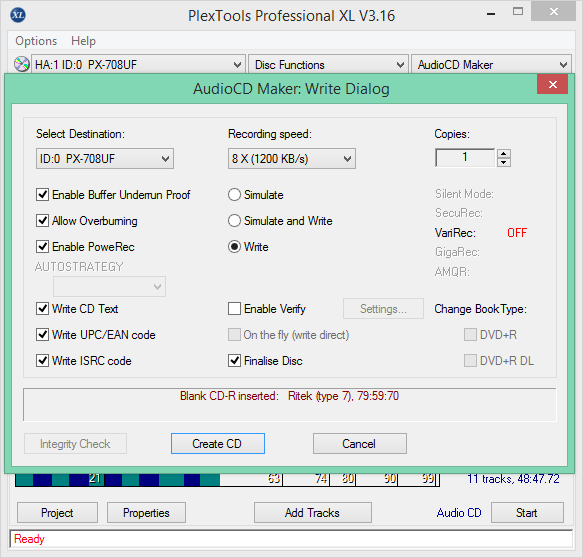
Task: Click the PlexTools XL logo icon
Action: [x=17, y=15]
